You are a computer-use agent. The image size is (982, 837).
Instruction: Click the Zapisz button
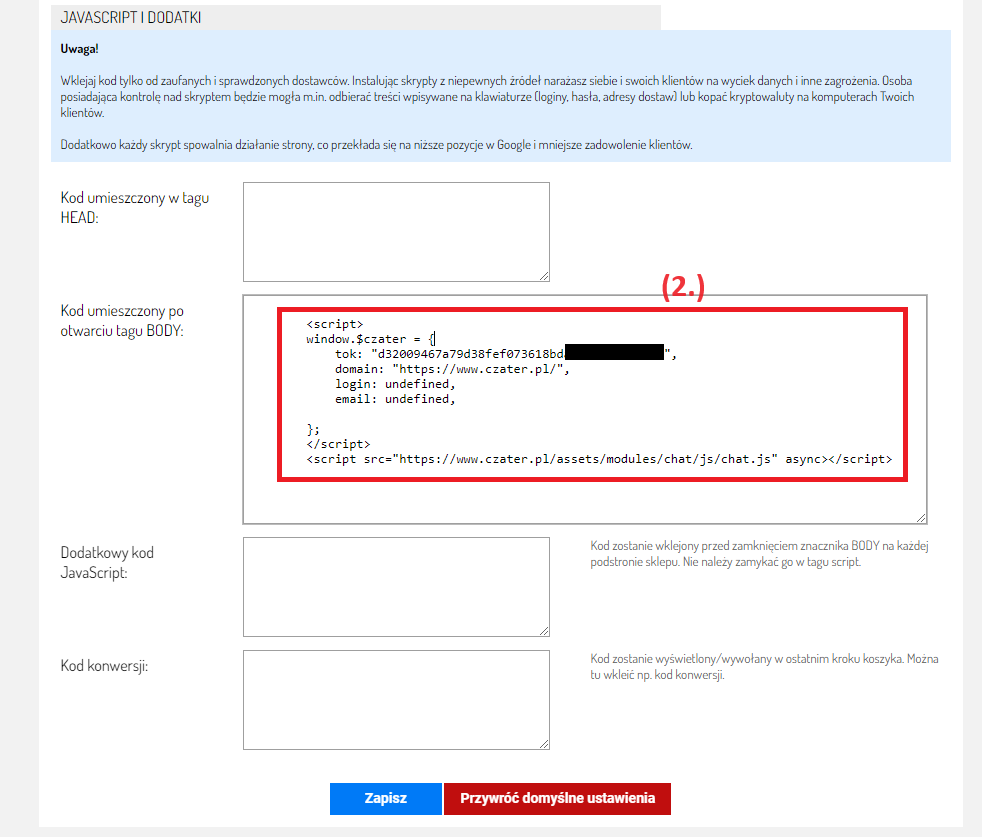(386, 798)
